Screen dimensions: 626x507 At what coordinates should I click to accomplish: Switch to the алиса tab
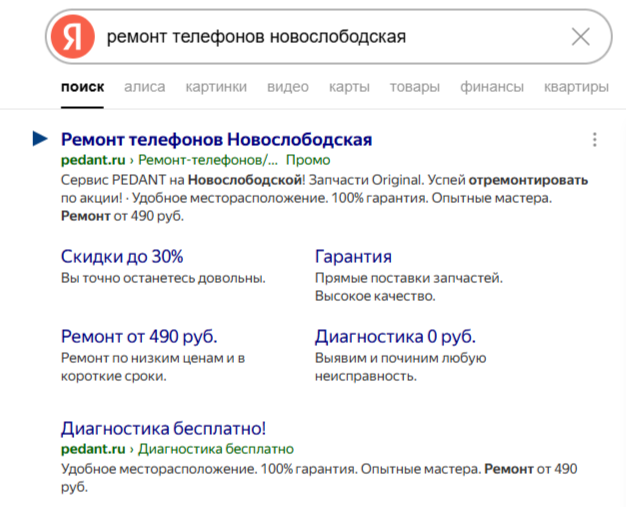145,87
